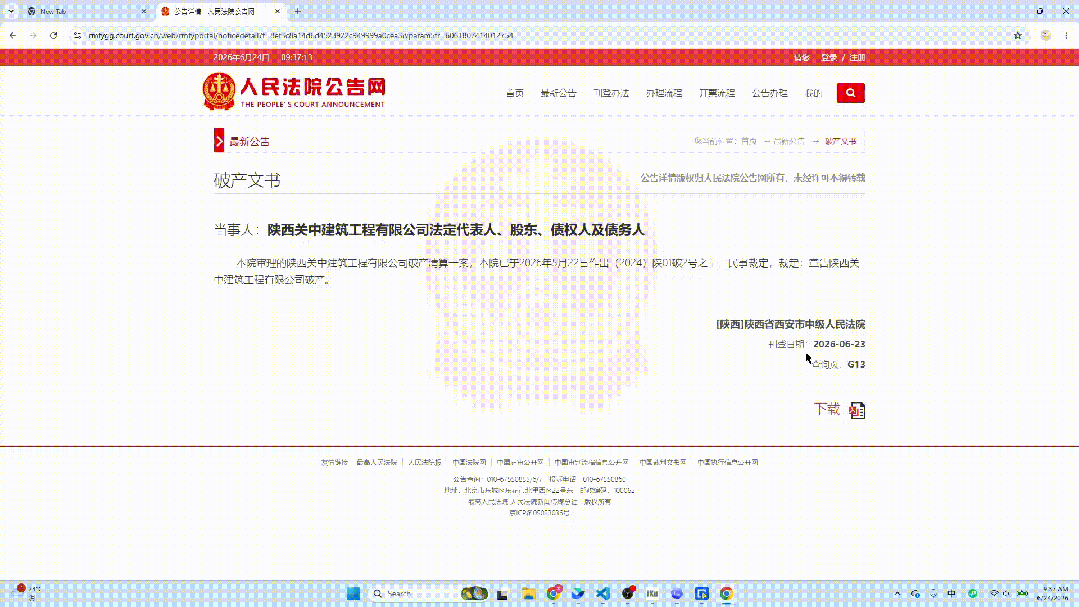Open the 中国法院网 footer link
The image size is (1079, 607).
click(469, 462)
